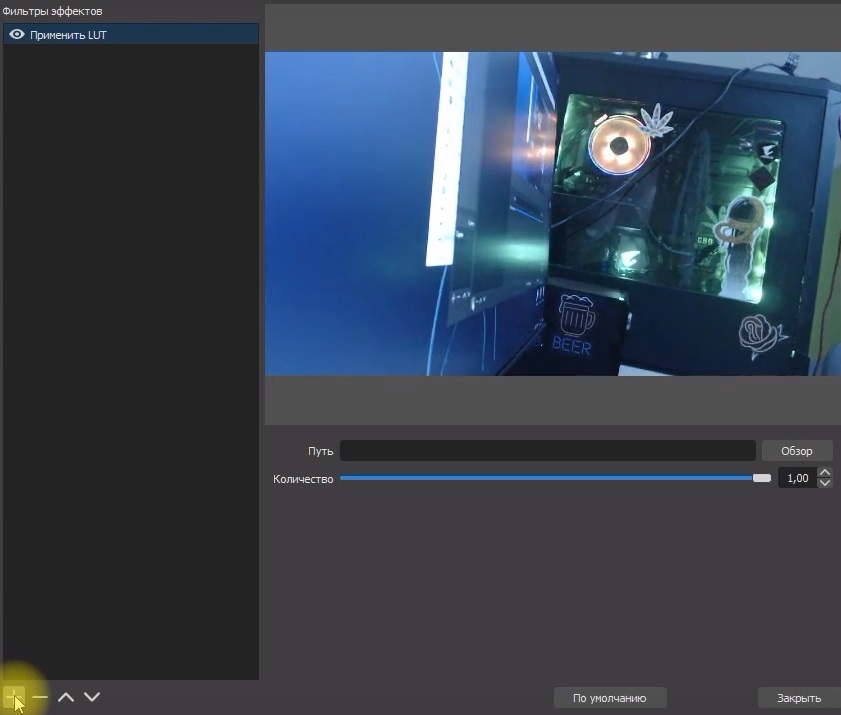Image resolution: width=841 pixels, height=715 pixels.
Task: Click the Путь label text
Action: [x=320, y=451]
